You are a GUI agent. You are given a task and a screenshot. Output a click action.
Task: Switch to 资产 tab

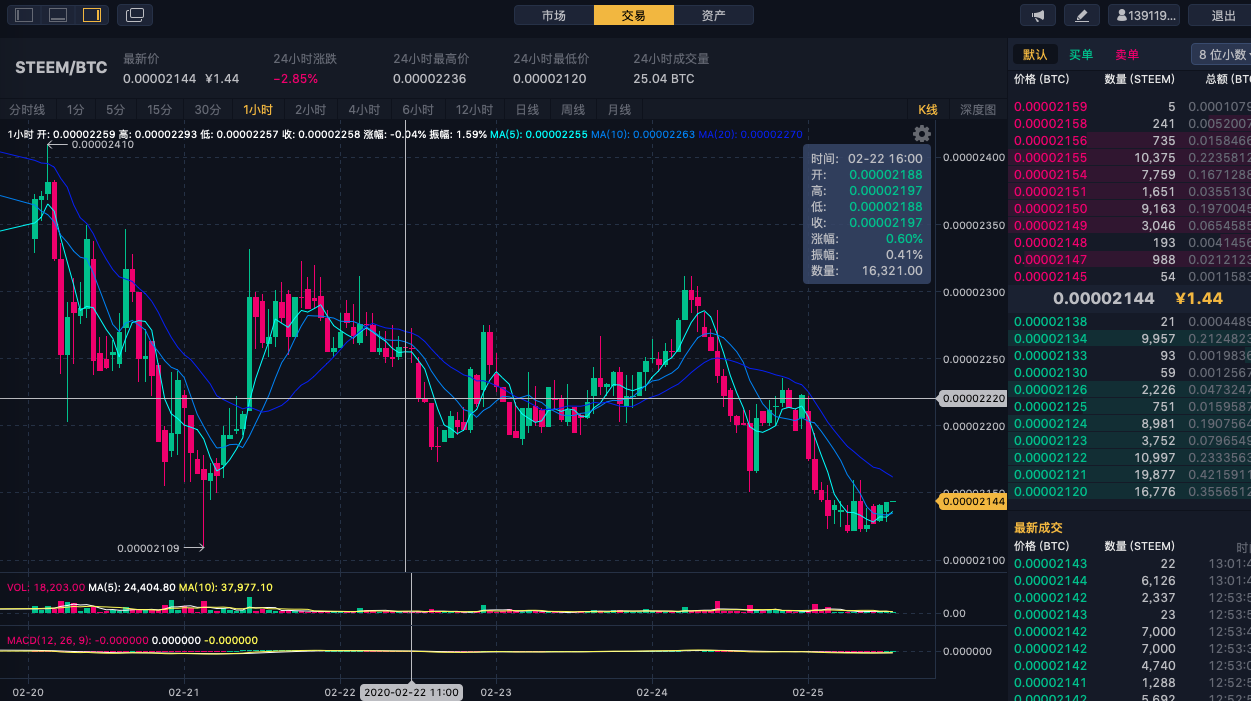tap(714, 15)
